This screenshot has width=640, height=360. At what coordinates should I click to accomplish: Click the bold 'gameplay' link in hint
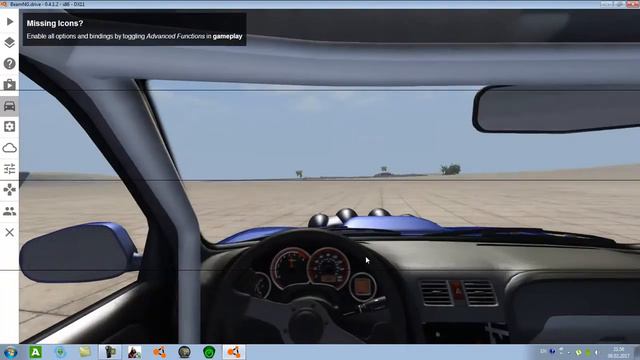coord(227,36)
